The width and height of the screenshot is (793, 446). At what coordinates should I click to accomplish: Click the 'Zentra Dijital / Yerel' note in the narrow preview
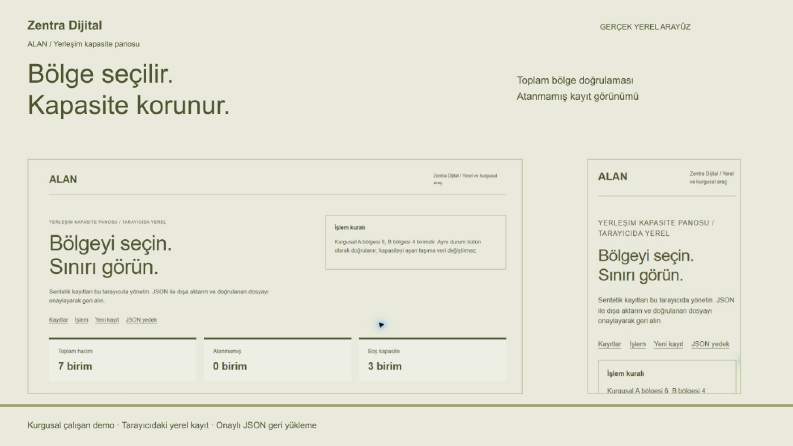[712, 177]
